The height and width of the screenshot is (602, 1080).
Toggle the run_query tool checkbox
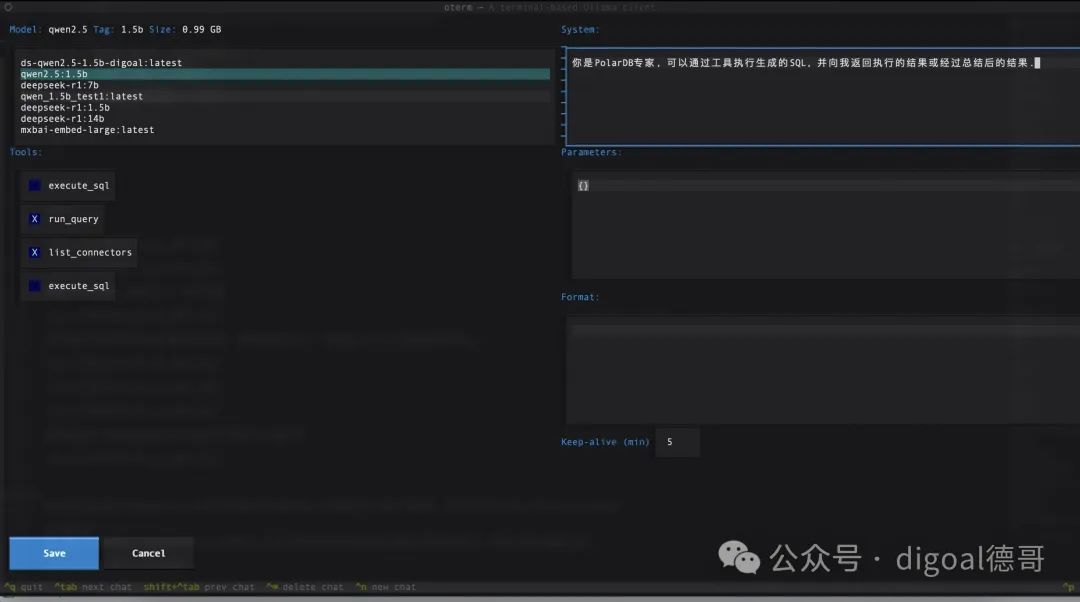(x=35, y=219)
